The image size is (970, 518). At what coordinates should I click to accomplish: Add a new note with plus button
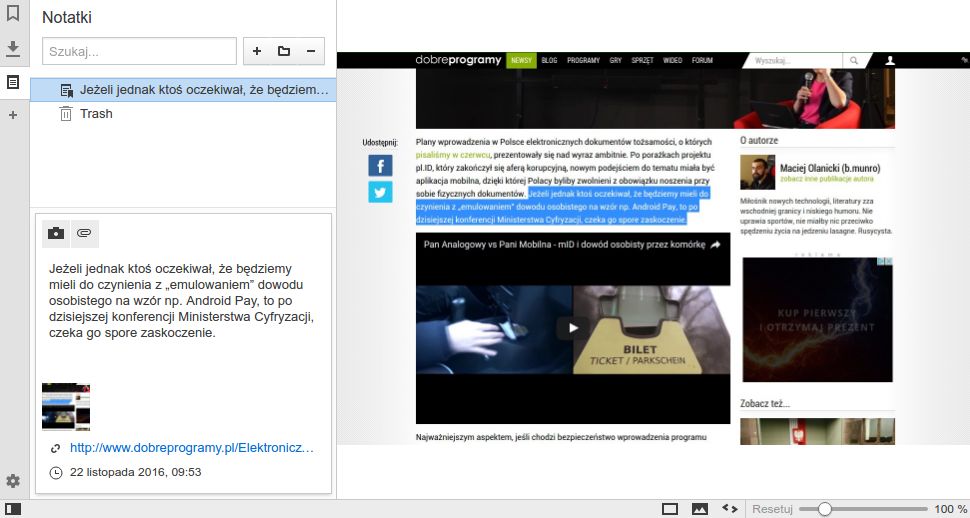(257, 51)
